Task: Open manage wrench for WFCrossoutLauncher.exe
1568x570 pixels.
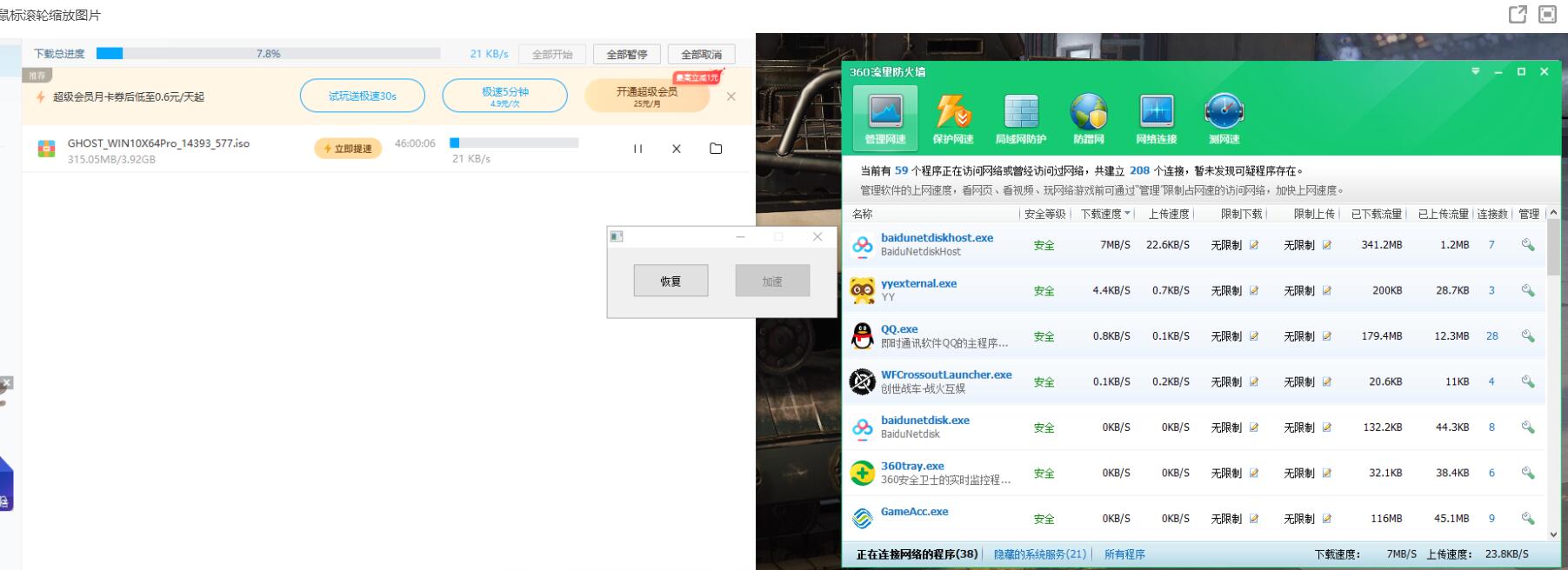Action: [1528, 381]
